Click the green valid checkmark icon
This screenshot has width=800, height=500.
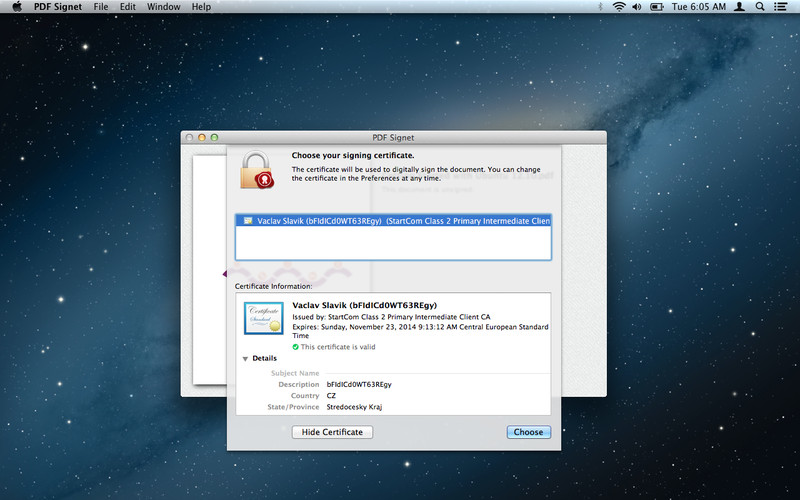pyautogui.click(x=295, y=347)
